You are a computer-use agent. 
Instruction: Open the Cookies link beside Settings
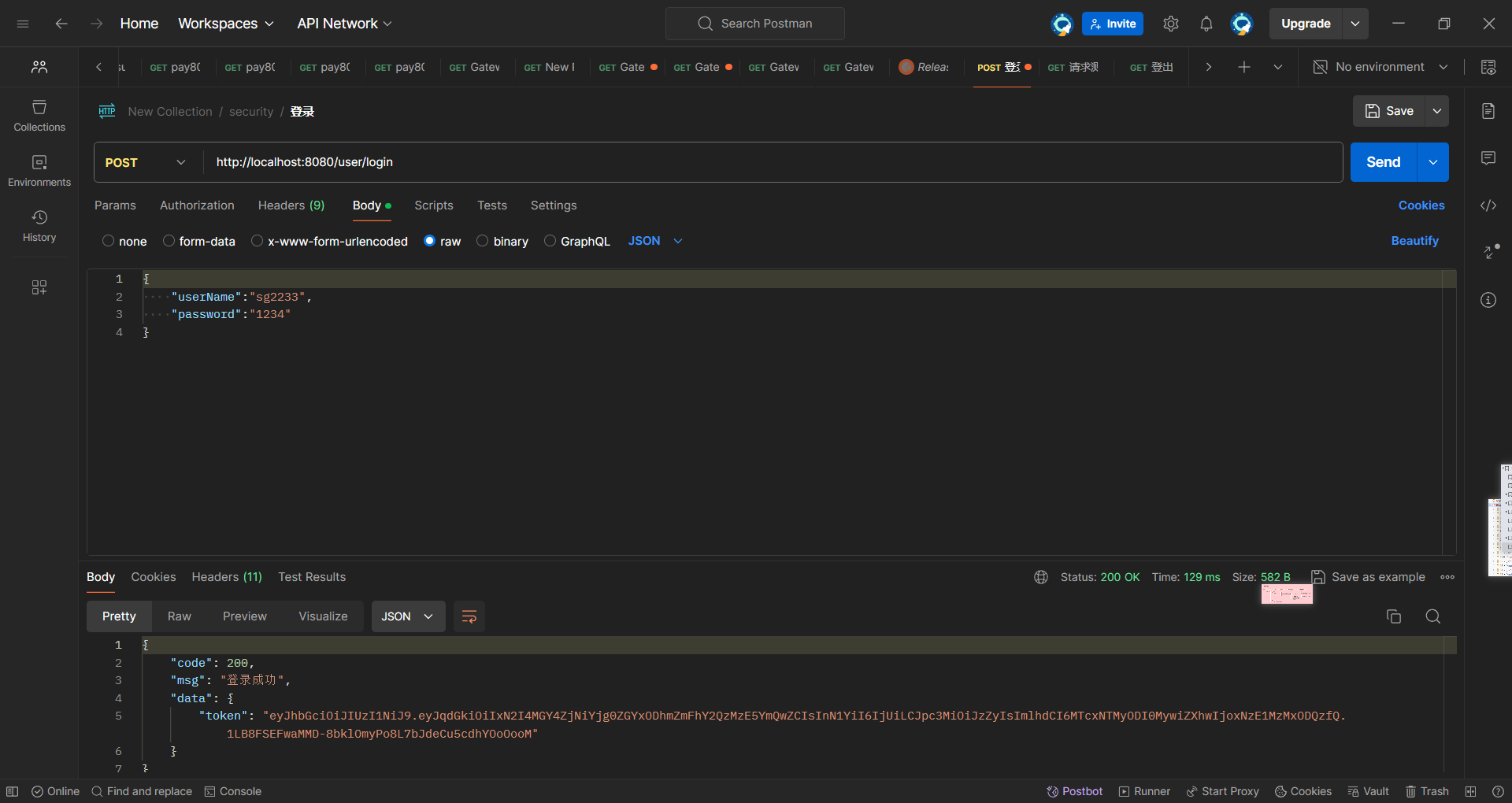click(1421, 205)
